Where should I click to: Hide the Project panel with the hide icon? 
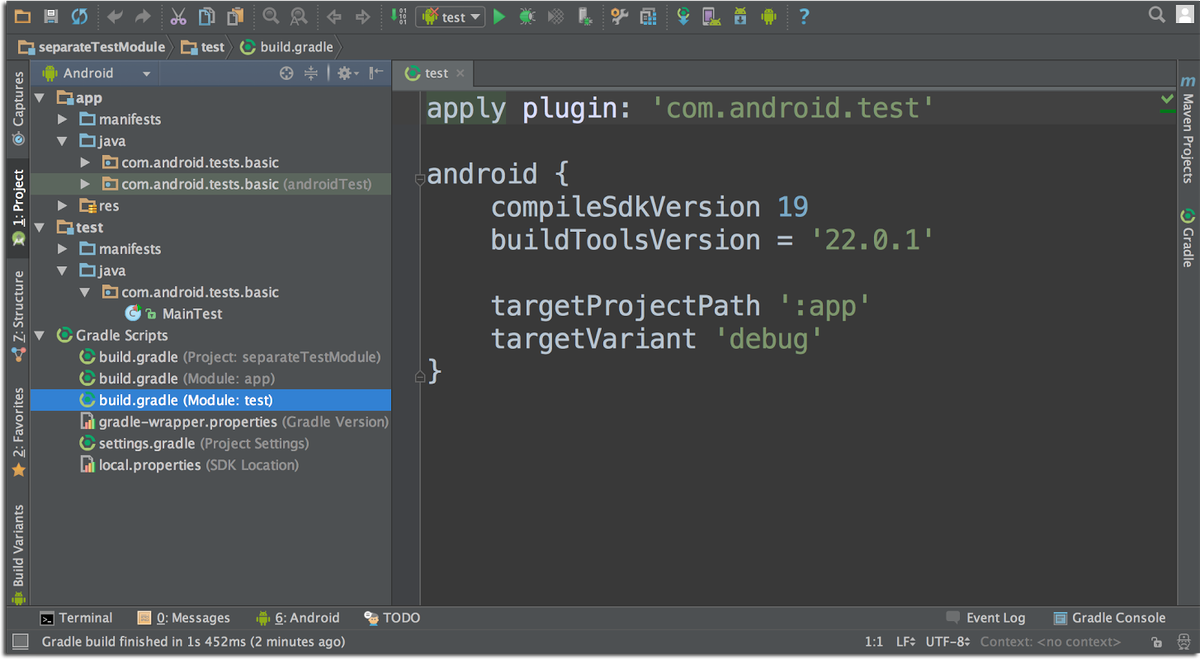coord(376,73)
